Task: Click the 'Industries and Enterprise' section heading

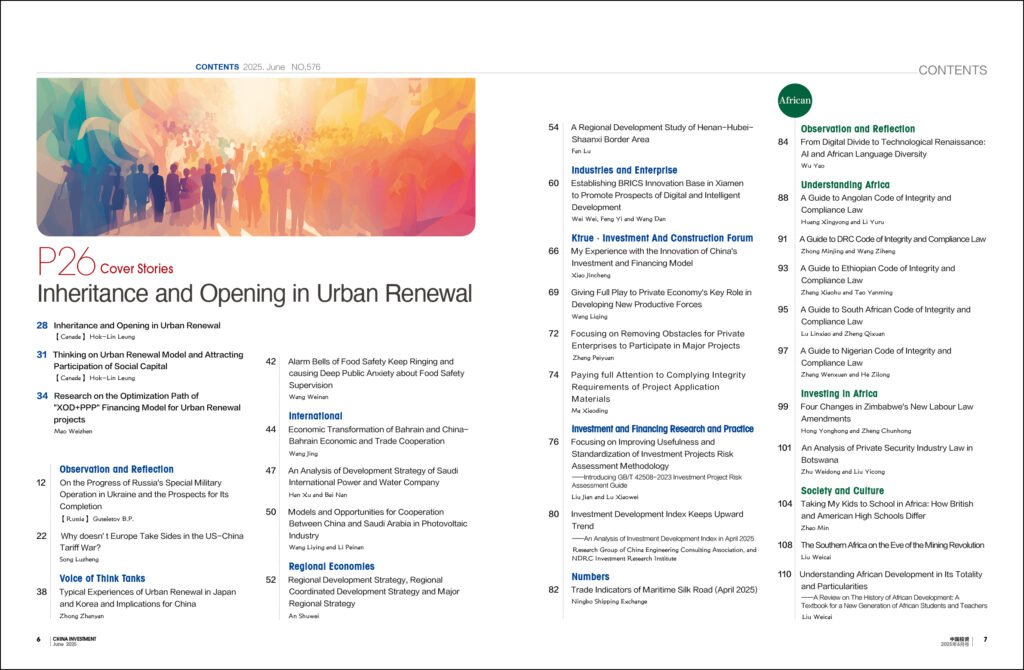Action: pos(624,170)
